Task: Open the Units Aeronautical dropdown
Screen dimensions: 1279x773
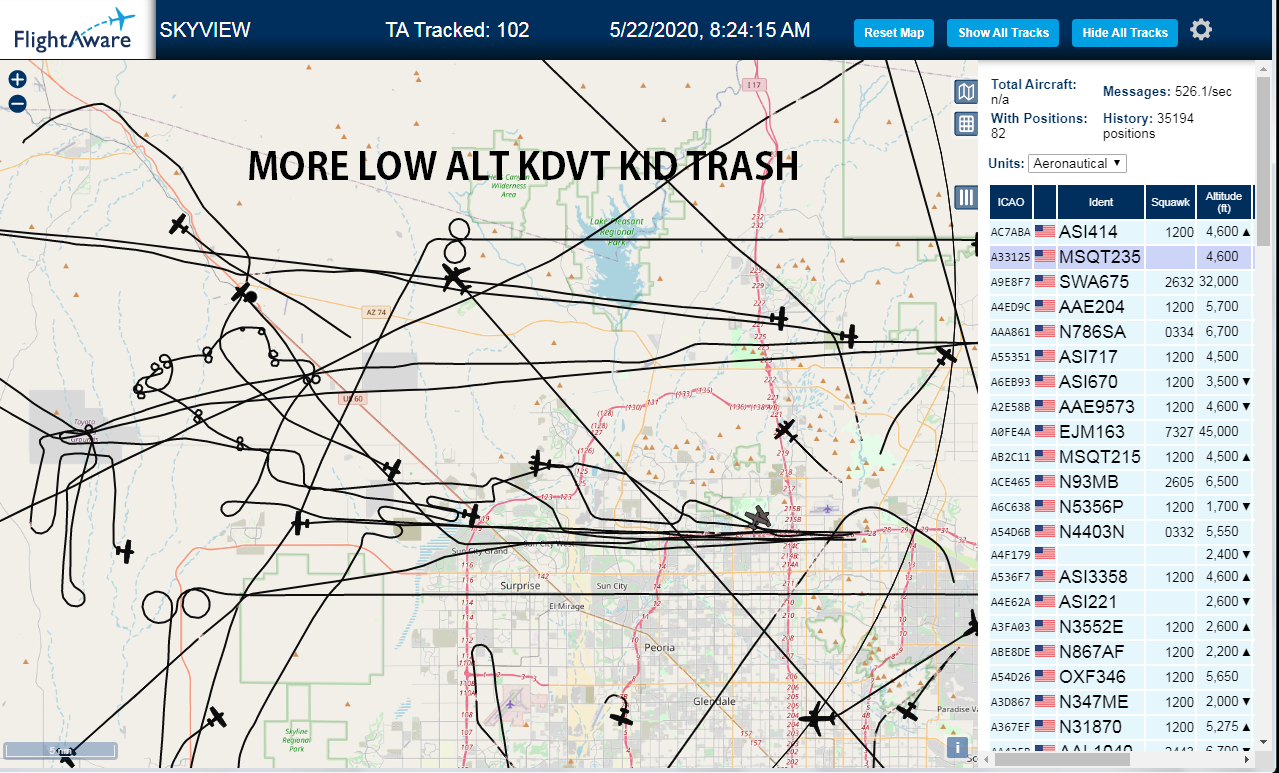Action: point(1077,163)
